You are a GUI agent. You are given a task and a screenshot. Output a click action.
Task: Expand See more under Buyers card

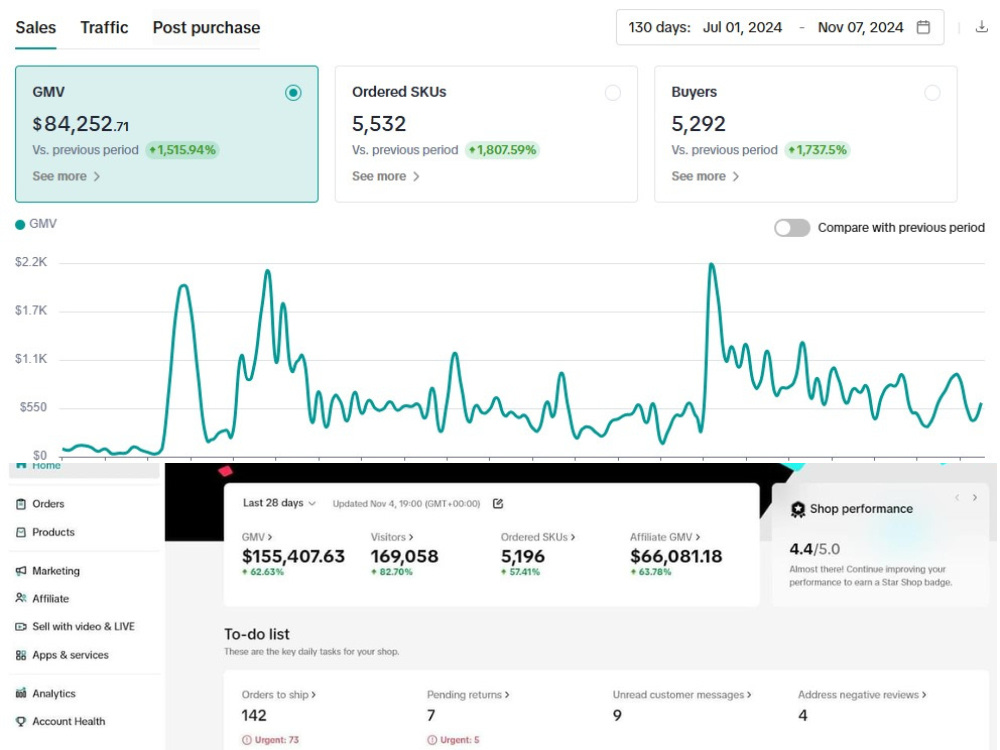click(705, 176)
